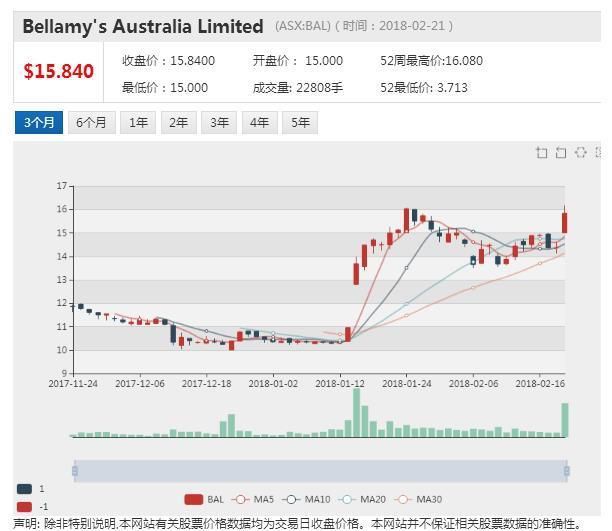Click the middle of the data zoom slider bar
Image resolution: width=612 pixels, height=531 pixels.
pos(320,471)
